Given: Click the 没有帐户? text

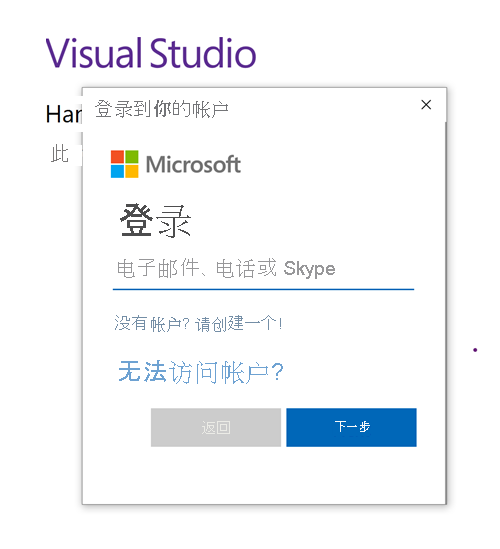Looking at the screenshot, I should click(152, 324).
